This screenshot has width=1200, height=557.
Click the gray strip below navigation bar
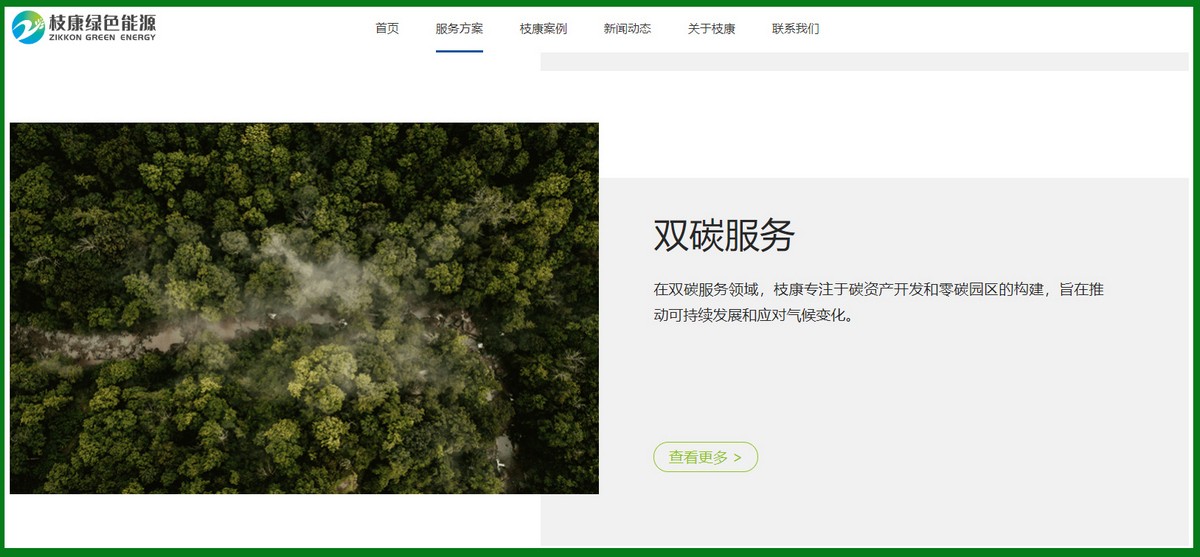(865, 61)
